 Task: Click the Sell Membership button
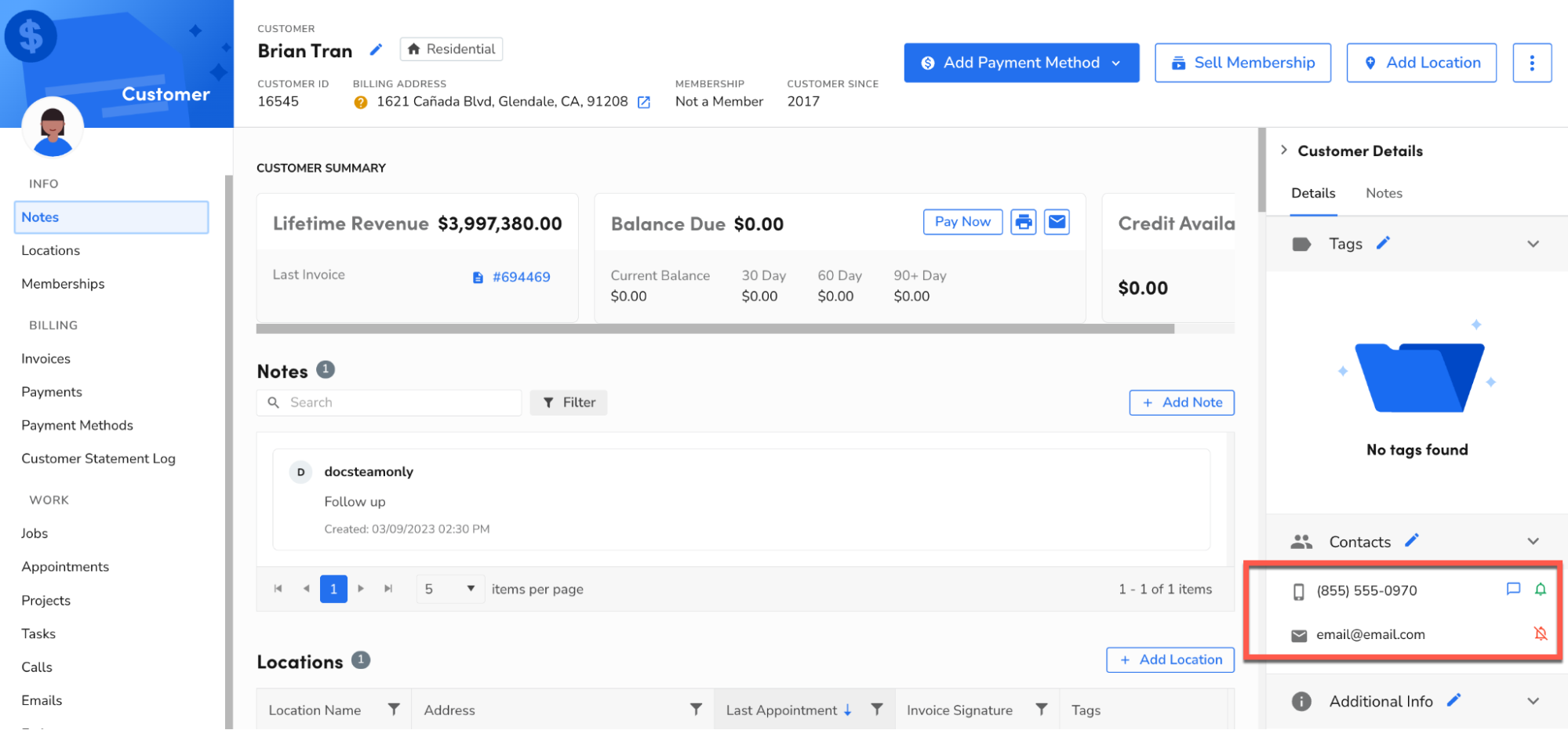click(1242, 63)
